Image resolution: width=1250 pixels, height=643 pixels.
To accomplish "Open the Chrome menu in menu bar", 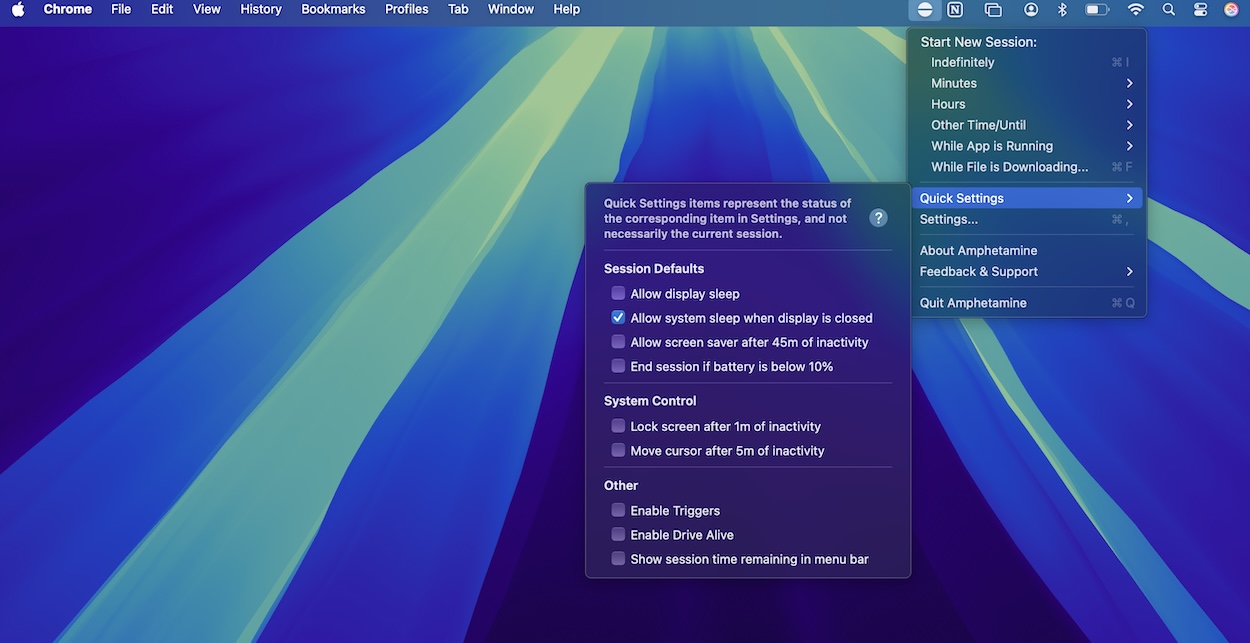I will tap(68, 9).
